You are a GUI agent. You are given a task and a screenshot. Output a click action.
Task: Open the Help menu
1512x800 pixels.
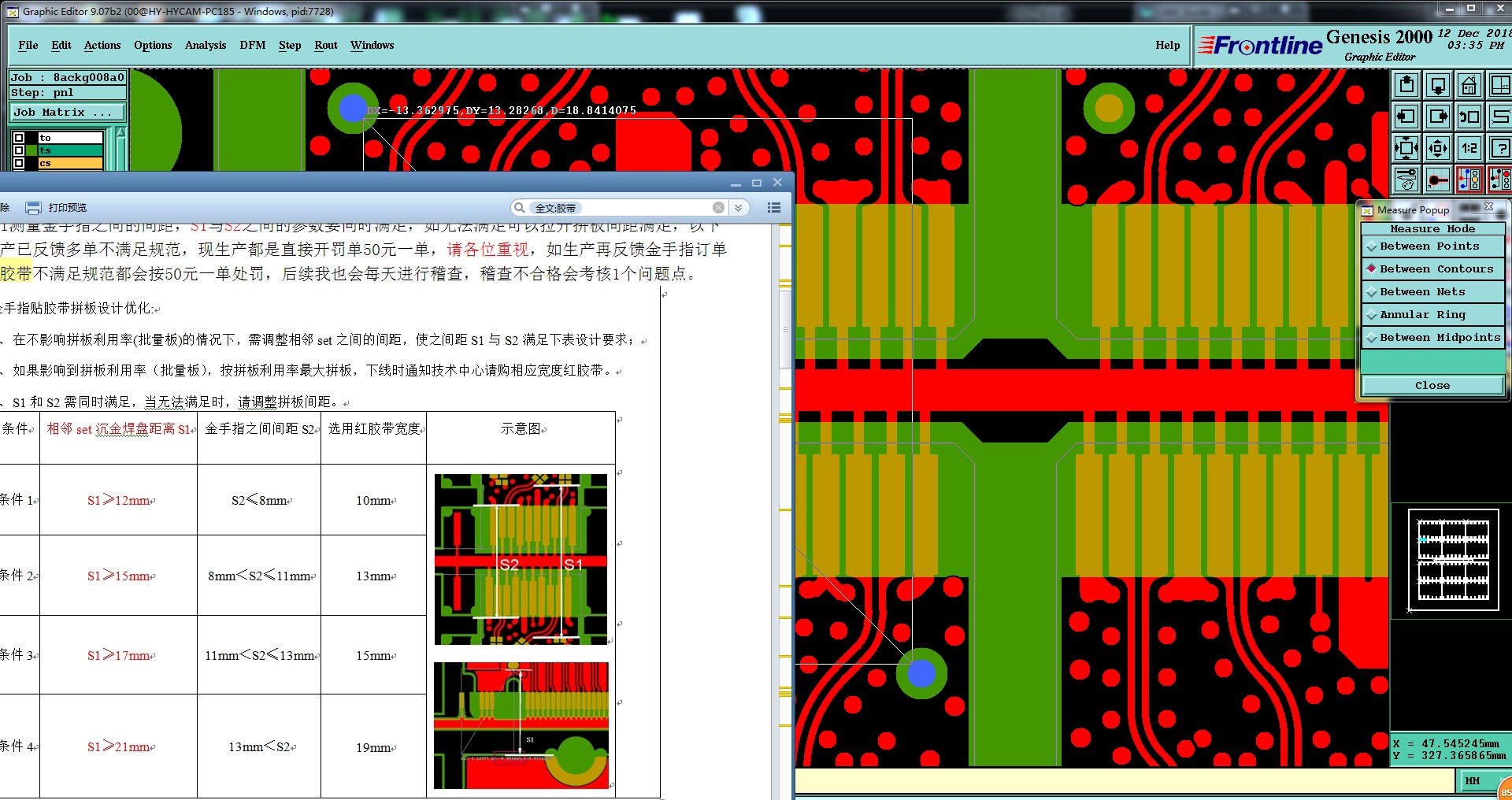tap(1168, 45)
